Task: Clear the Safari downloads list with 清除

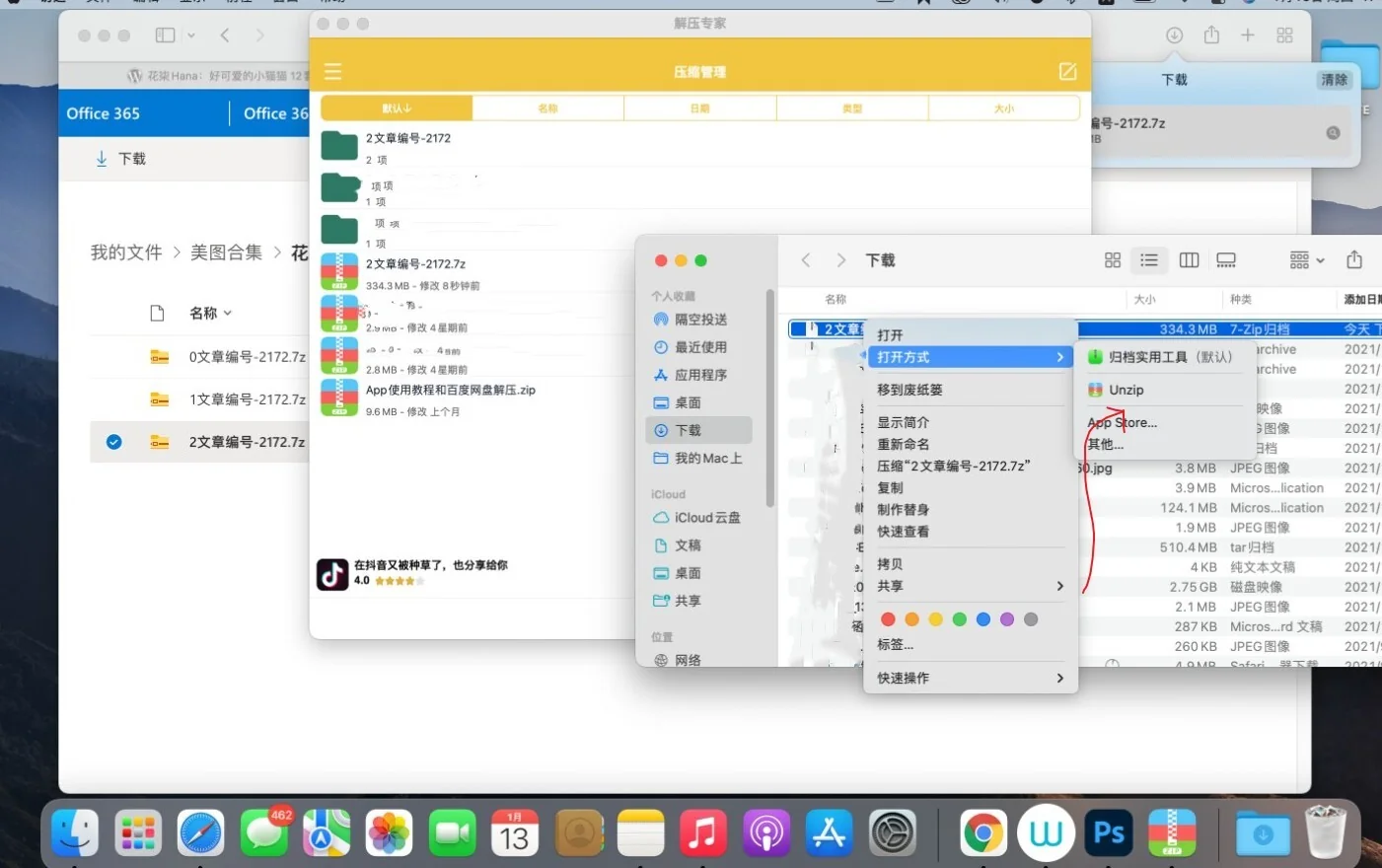Action: click(1334, 80)
